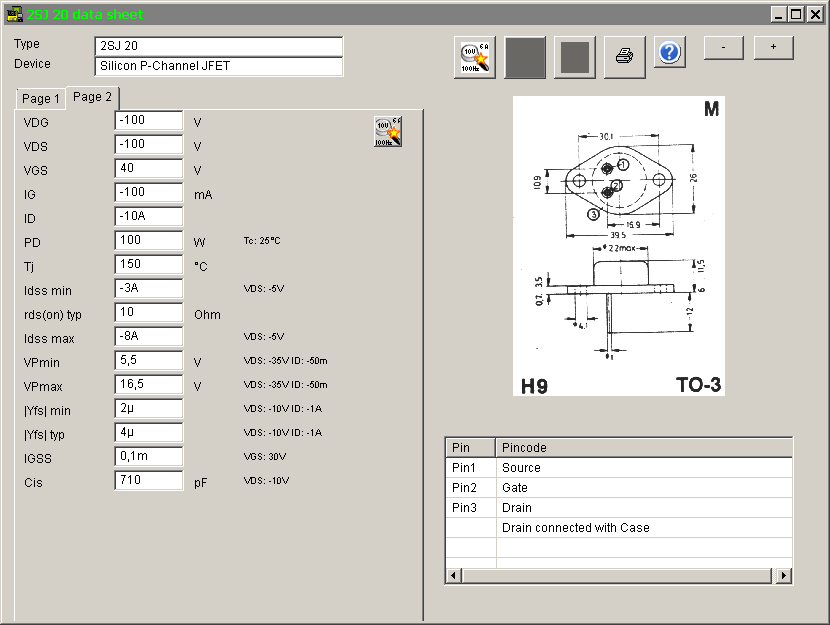Select the Gate cell in pin table

coord(644,488)
